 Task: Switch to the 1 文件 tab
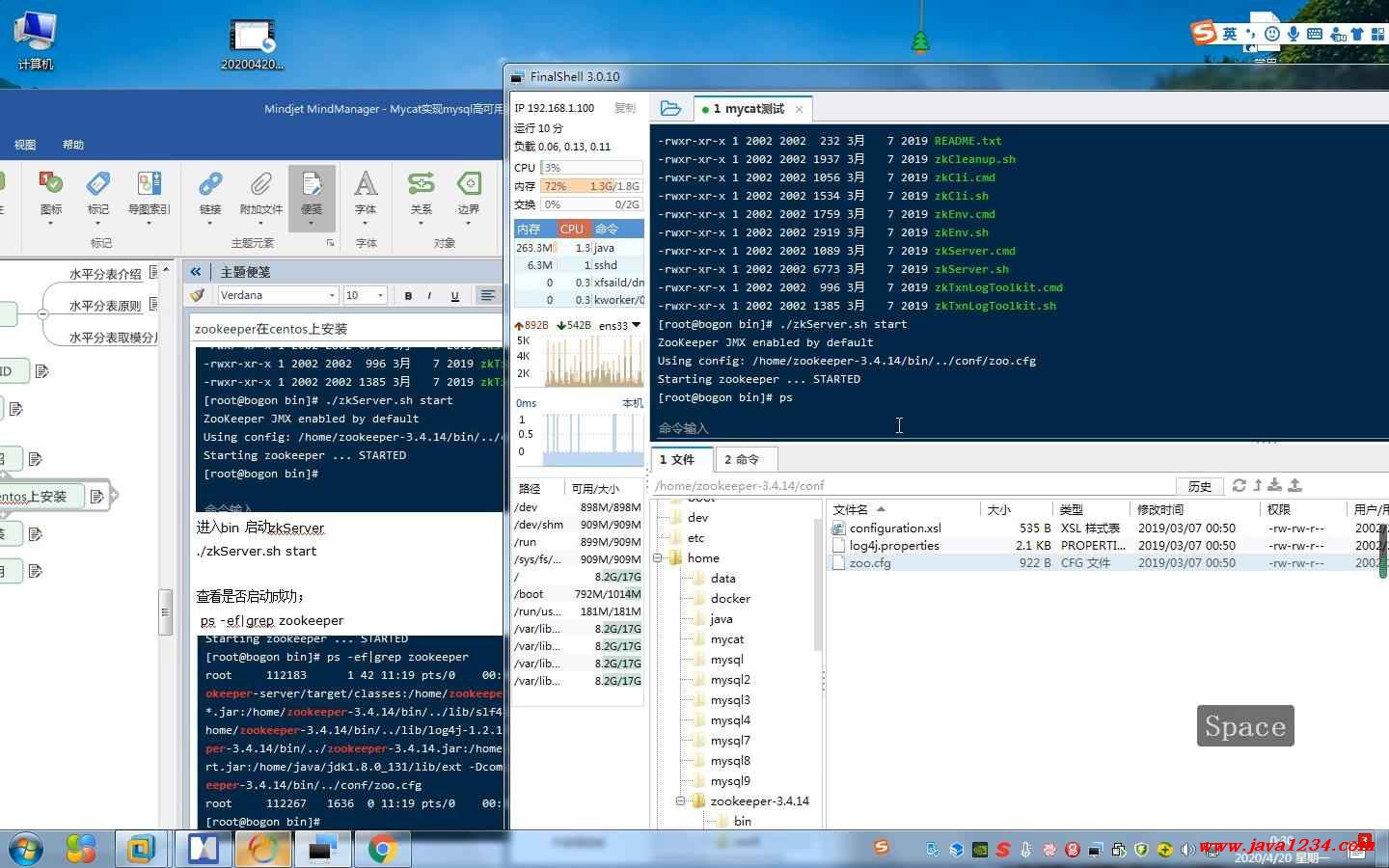click(681, 460)
